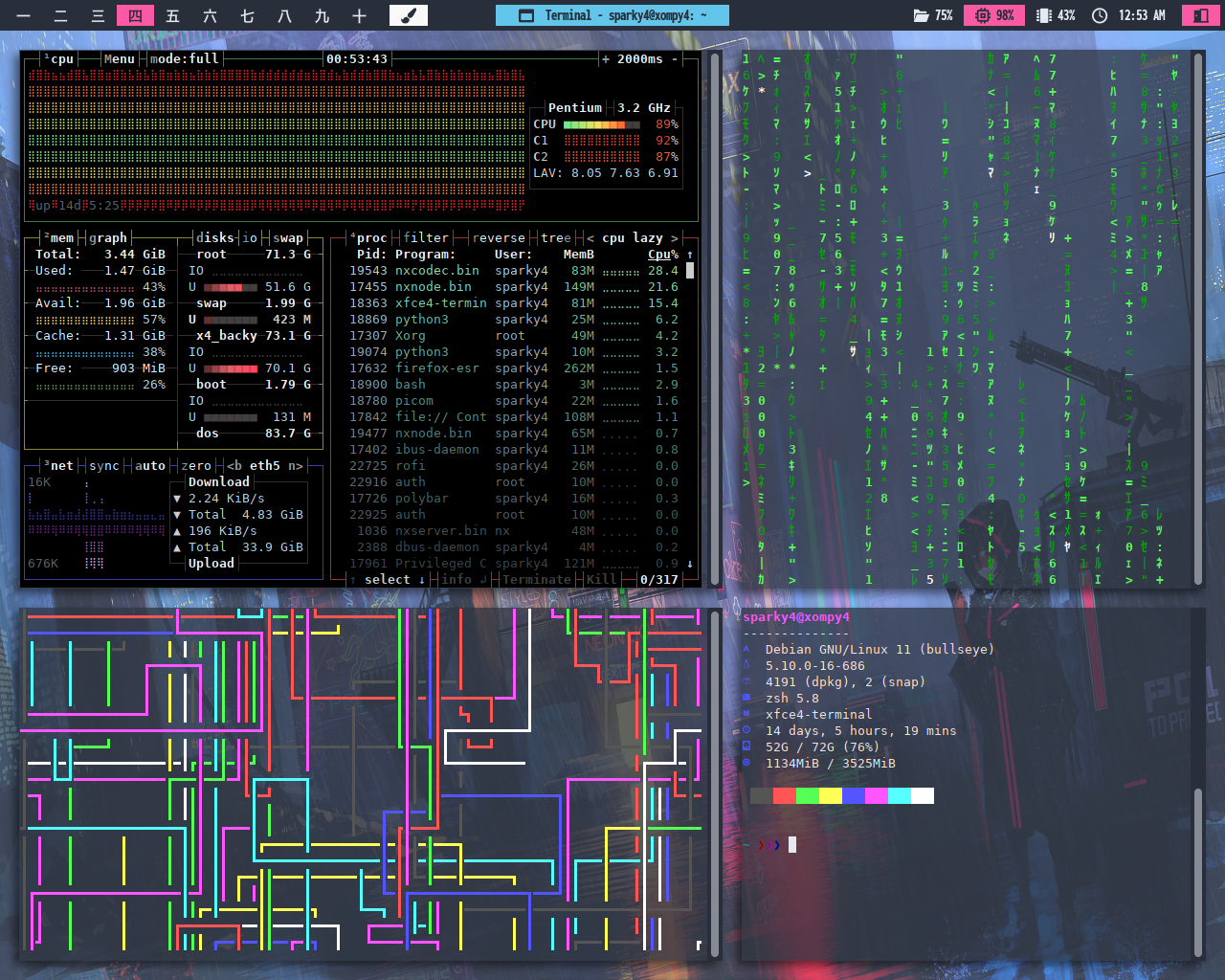
Task: Click the terminal window icon in title
Action: coord(525,15)
